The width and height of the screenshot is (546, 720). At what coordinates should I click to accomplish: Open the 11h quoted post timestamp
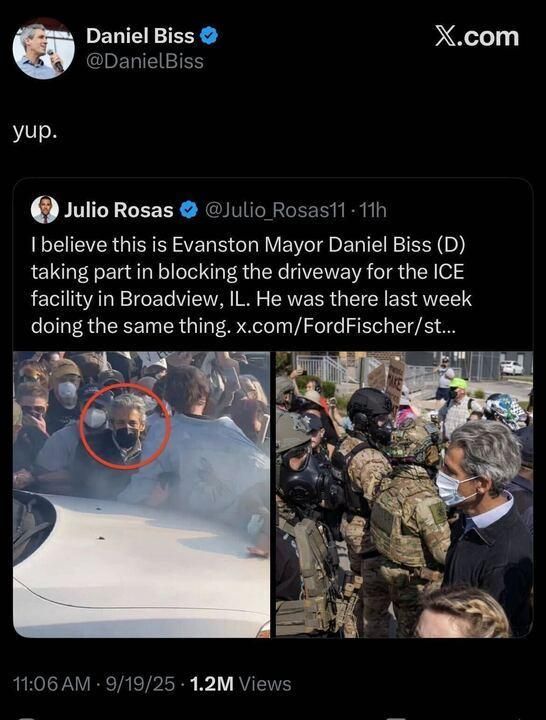click(372, 210)
